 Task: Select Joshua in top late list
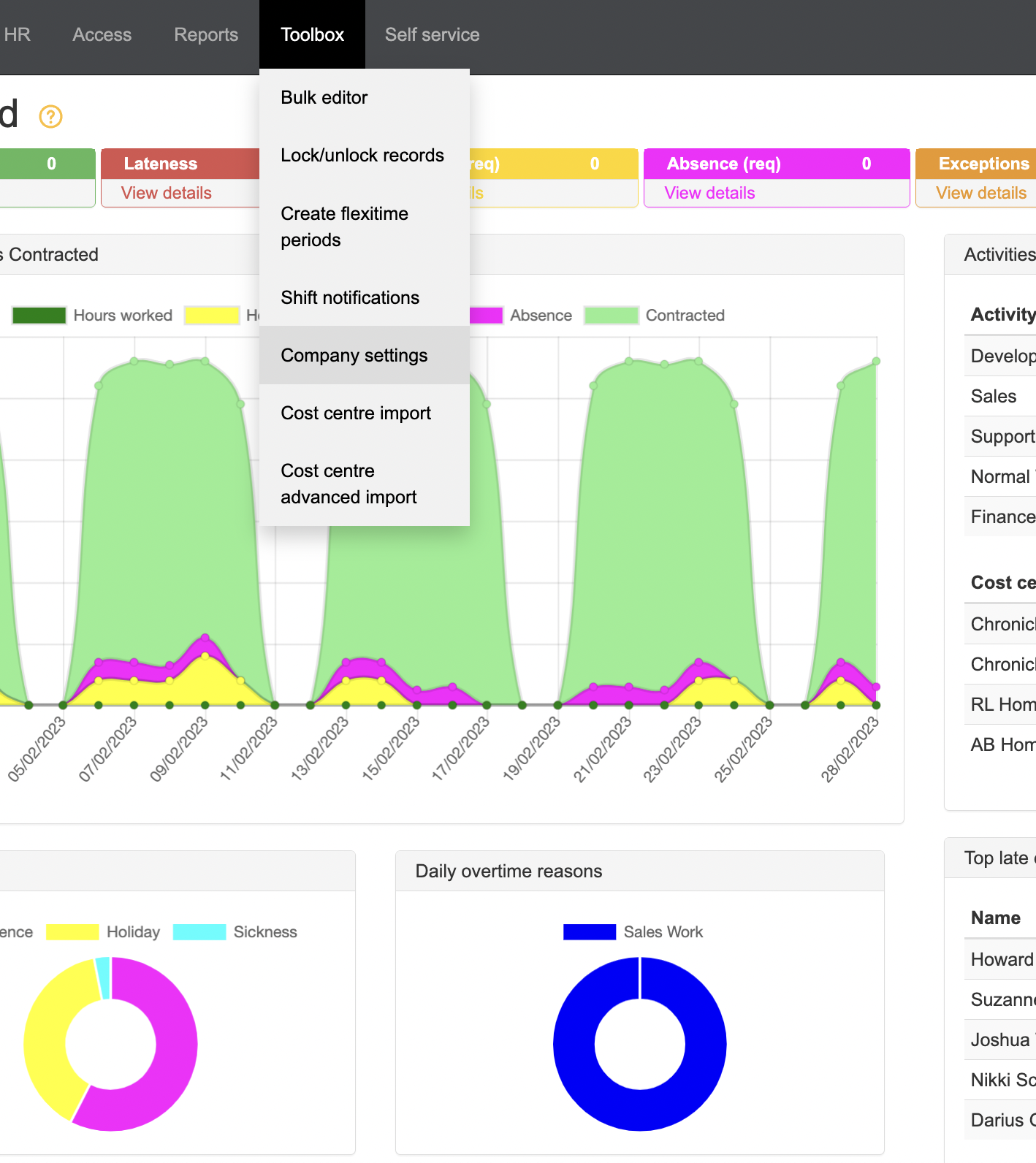tap(1000, 1040)
